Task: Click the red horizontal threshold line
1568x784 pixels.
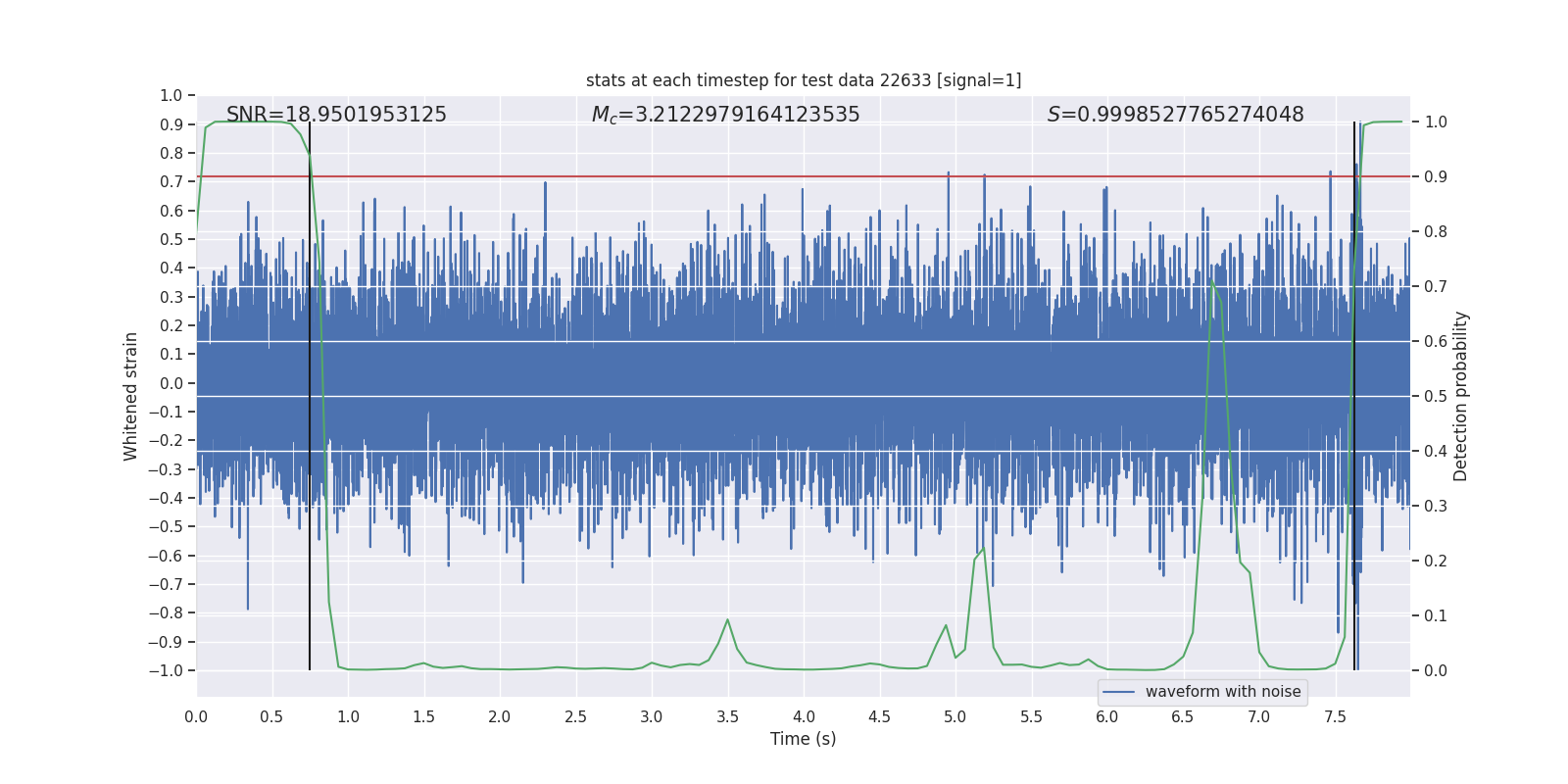Action: (x=804, y=176)
